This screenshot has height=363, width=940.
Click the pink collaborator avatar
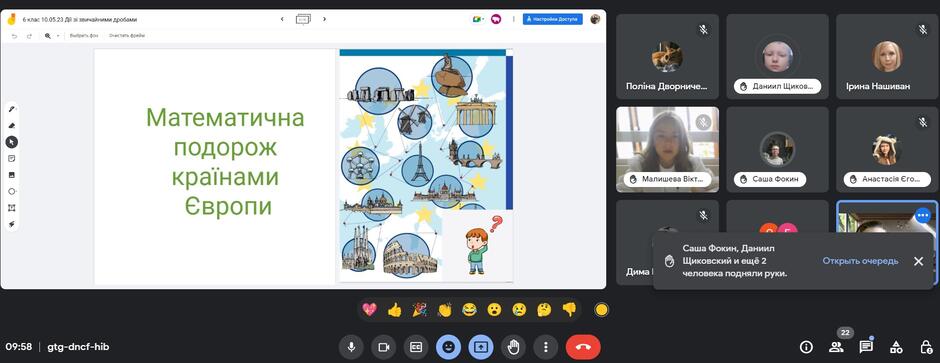coord(496,19)
